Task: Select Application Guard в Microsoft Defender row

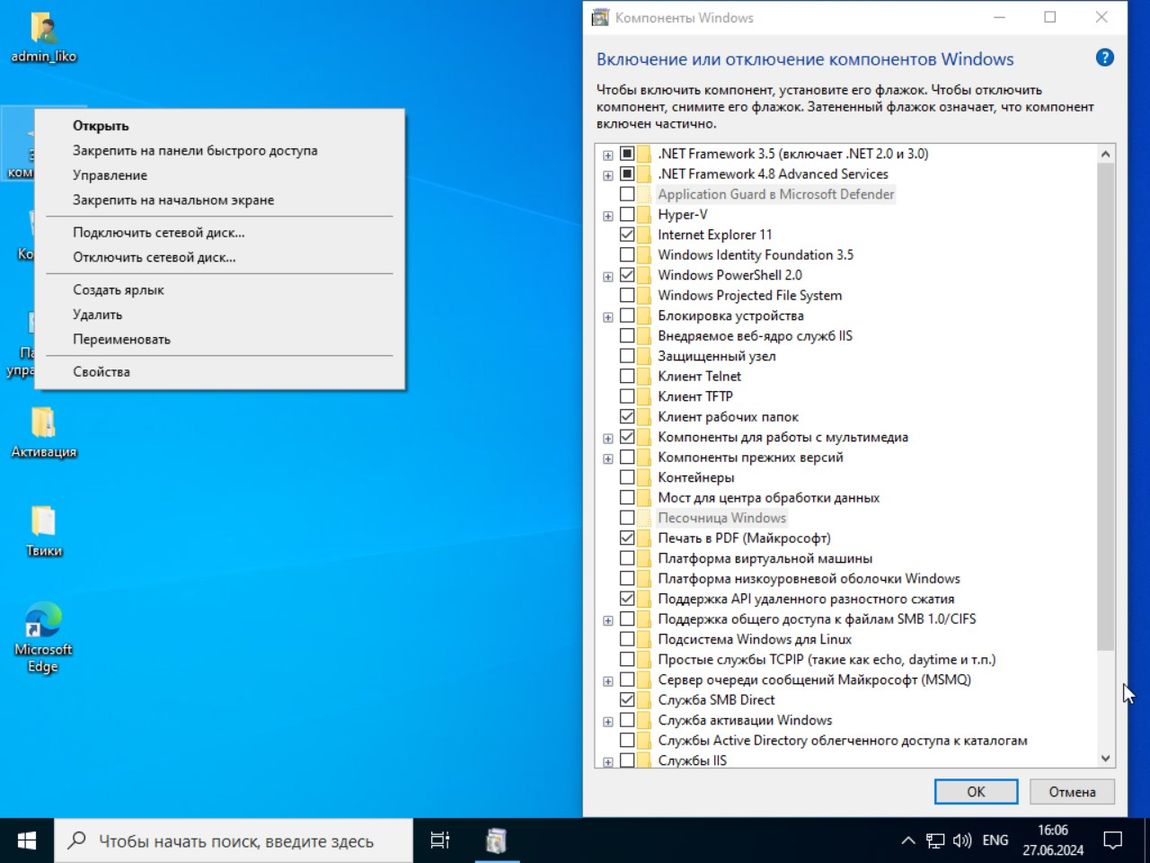Action: pyautogui.click(x=776, y=194)
